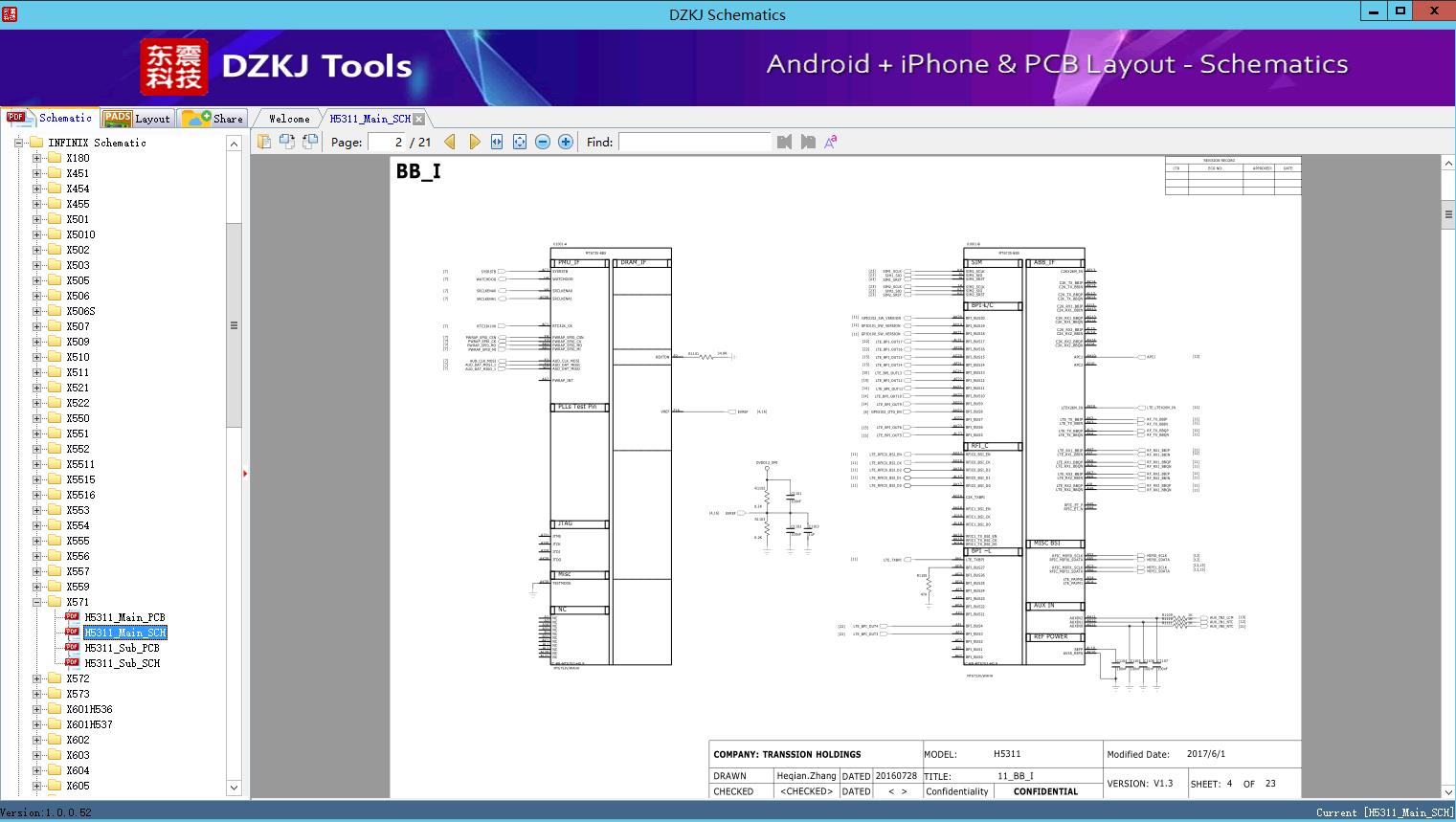Fit the page to width
Image resolution: width=1456 pixels, height=822 pixels.
497,142
